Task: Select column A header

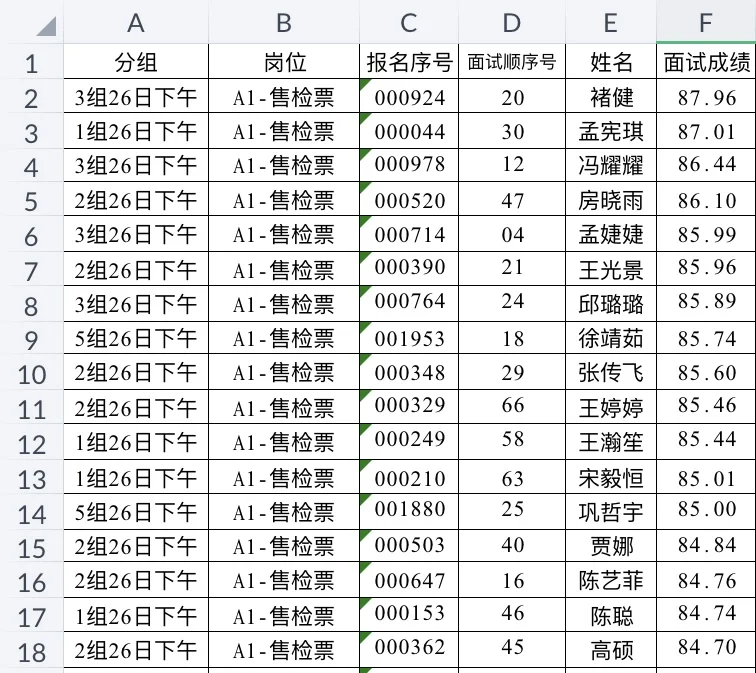Action: (136, 22)
